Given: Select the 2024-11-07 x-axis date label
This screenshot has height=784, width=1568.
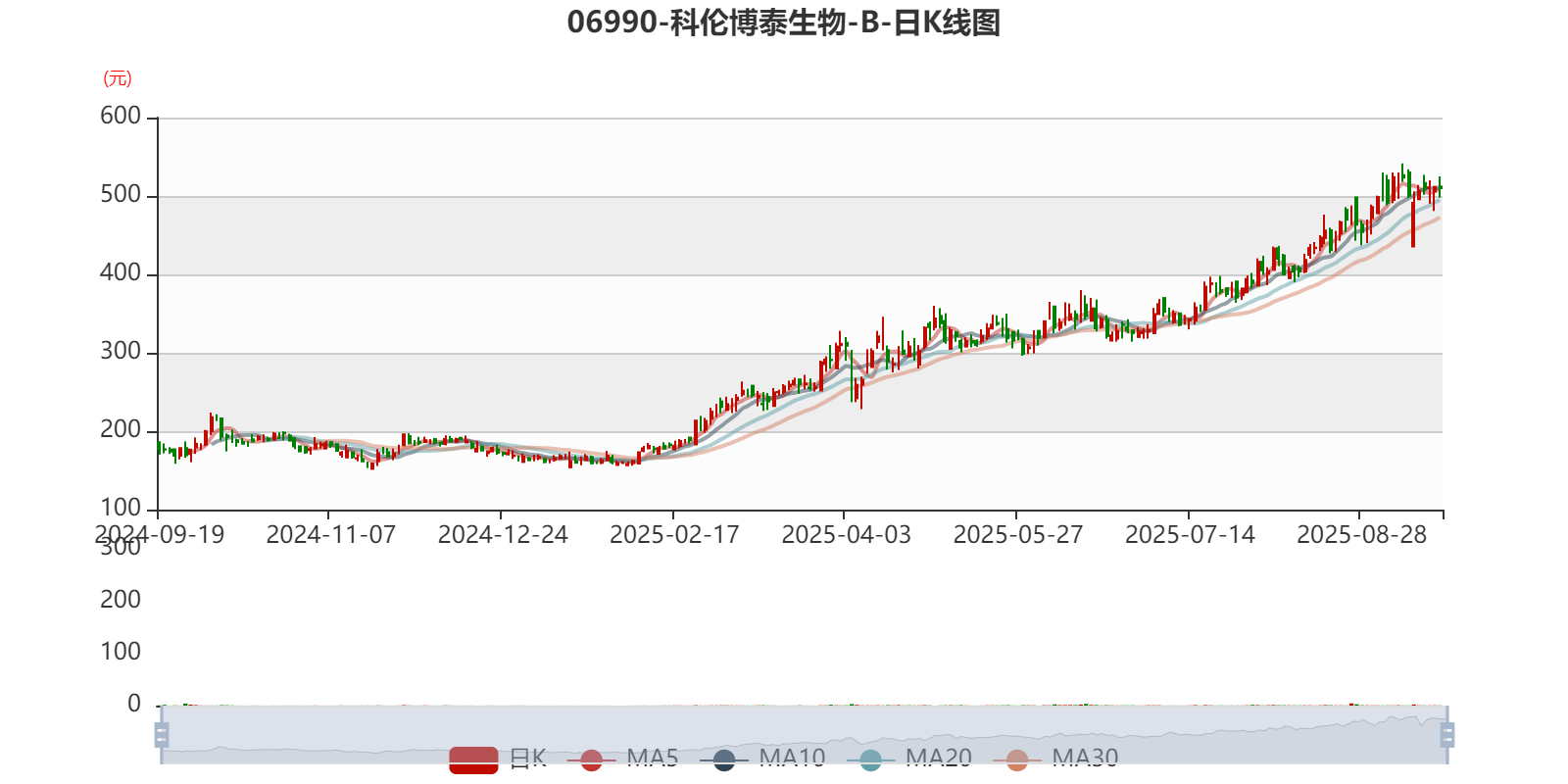Looking at the screenshot, I should point(331,535).
